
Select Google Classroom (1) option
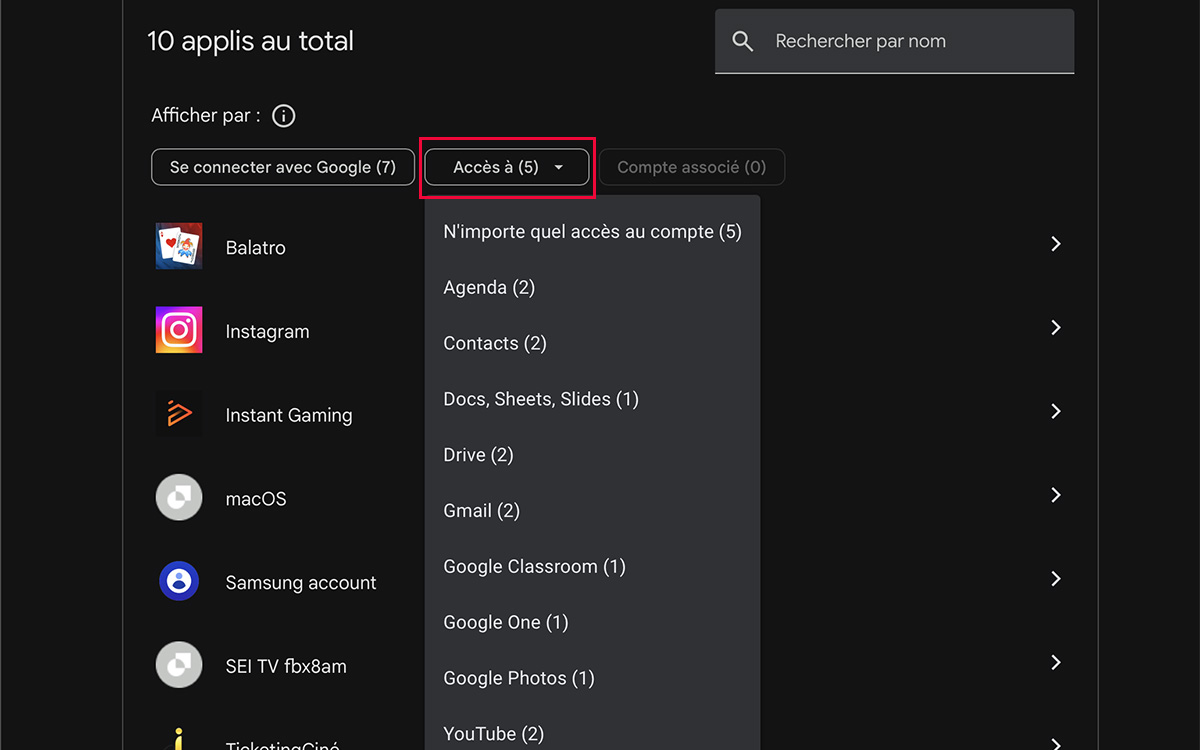pos(593,567)
